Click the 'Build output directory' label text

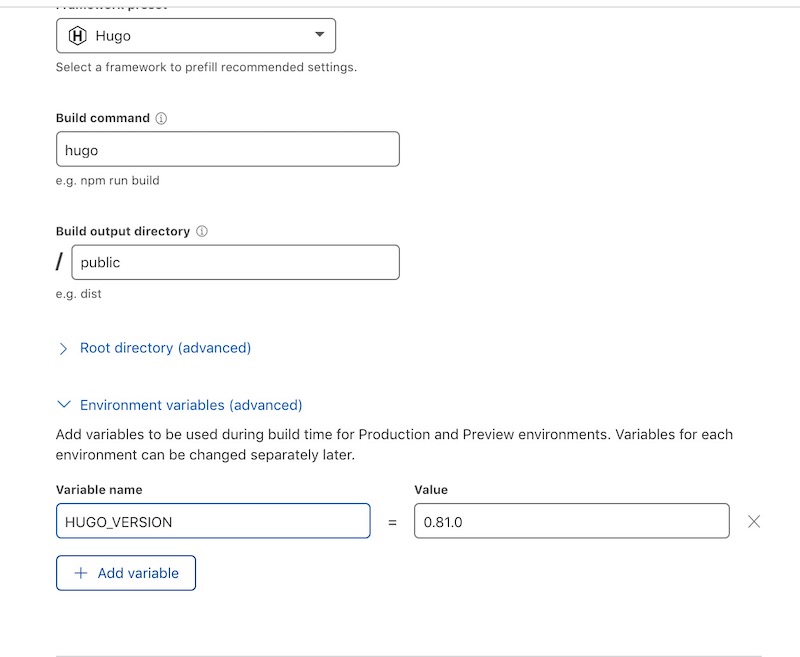(123, 232)
